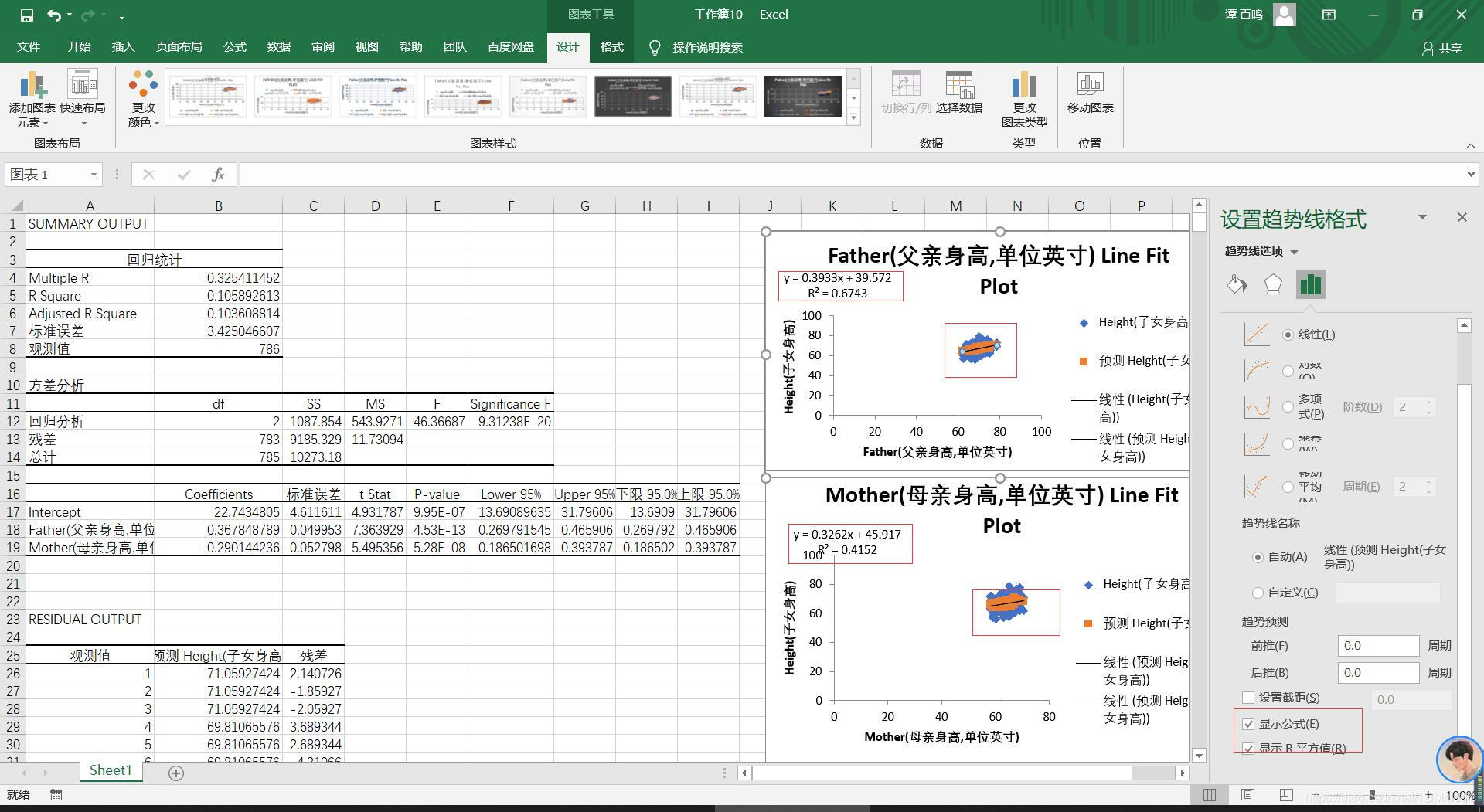Select Automatic (自动) trendline name option
The width and height of the screenshot is (1484, 812).
click(1258, 557)
